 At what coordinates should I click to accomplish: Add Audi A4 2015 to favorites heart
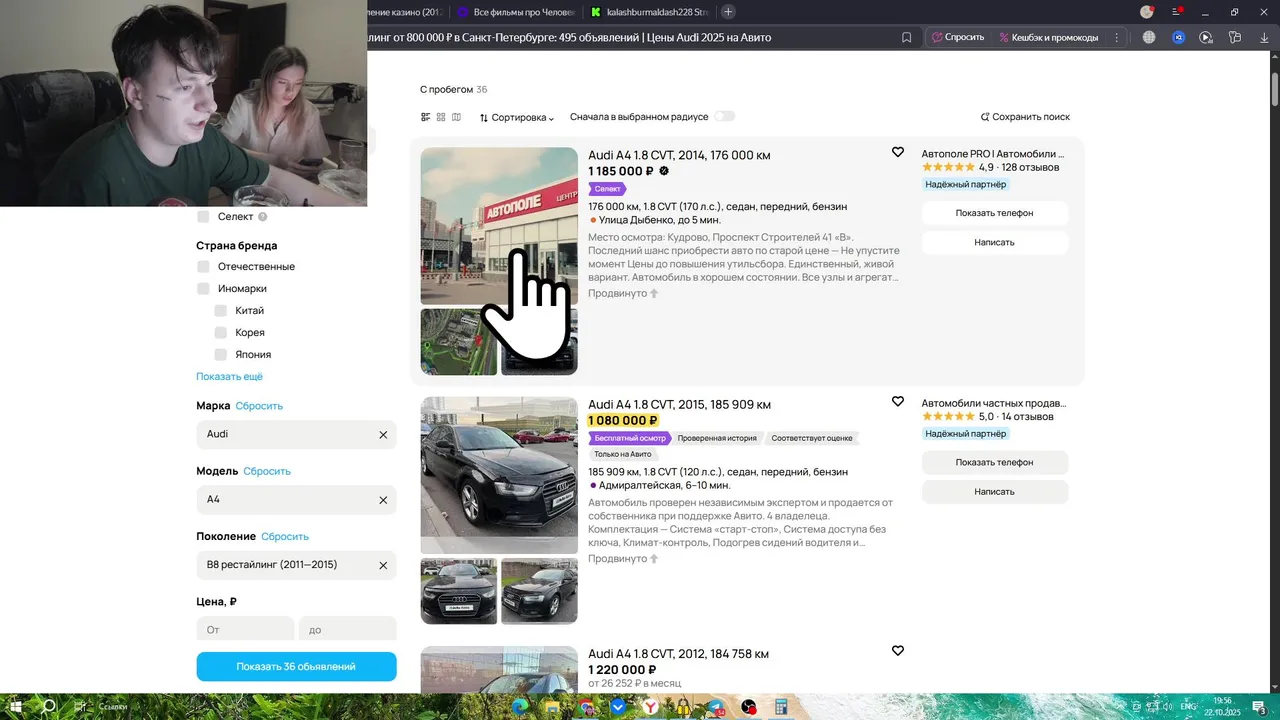coord(897,401)
